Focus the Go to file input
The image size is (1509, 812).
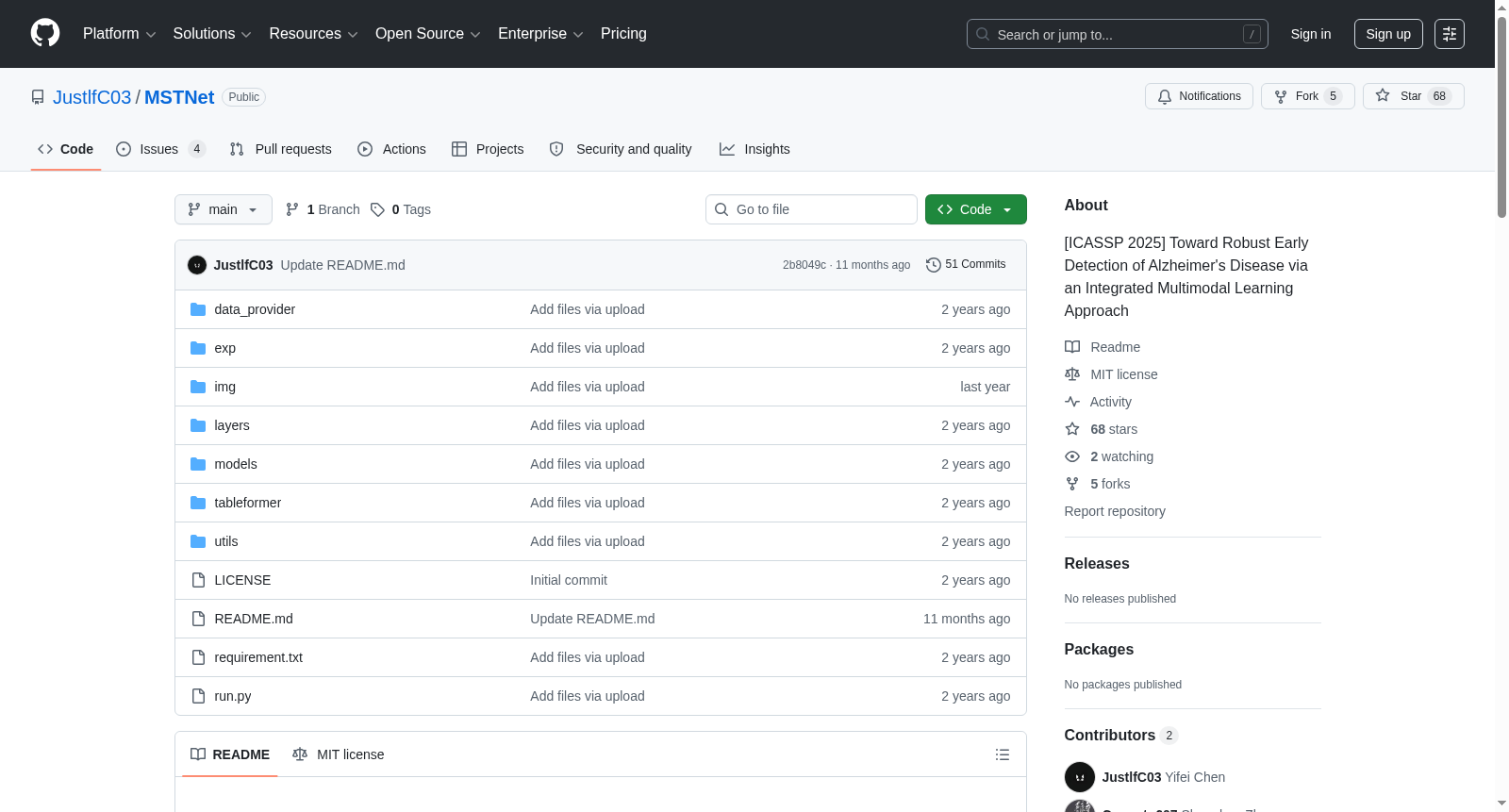coord(811,209)
